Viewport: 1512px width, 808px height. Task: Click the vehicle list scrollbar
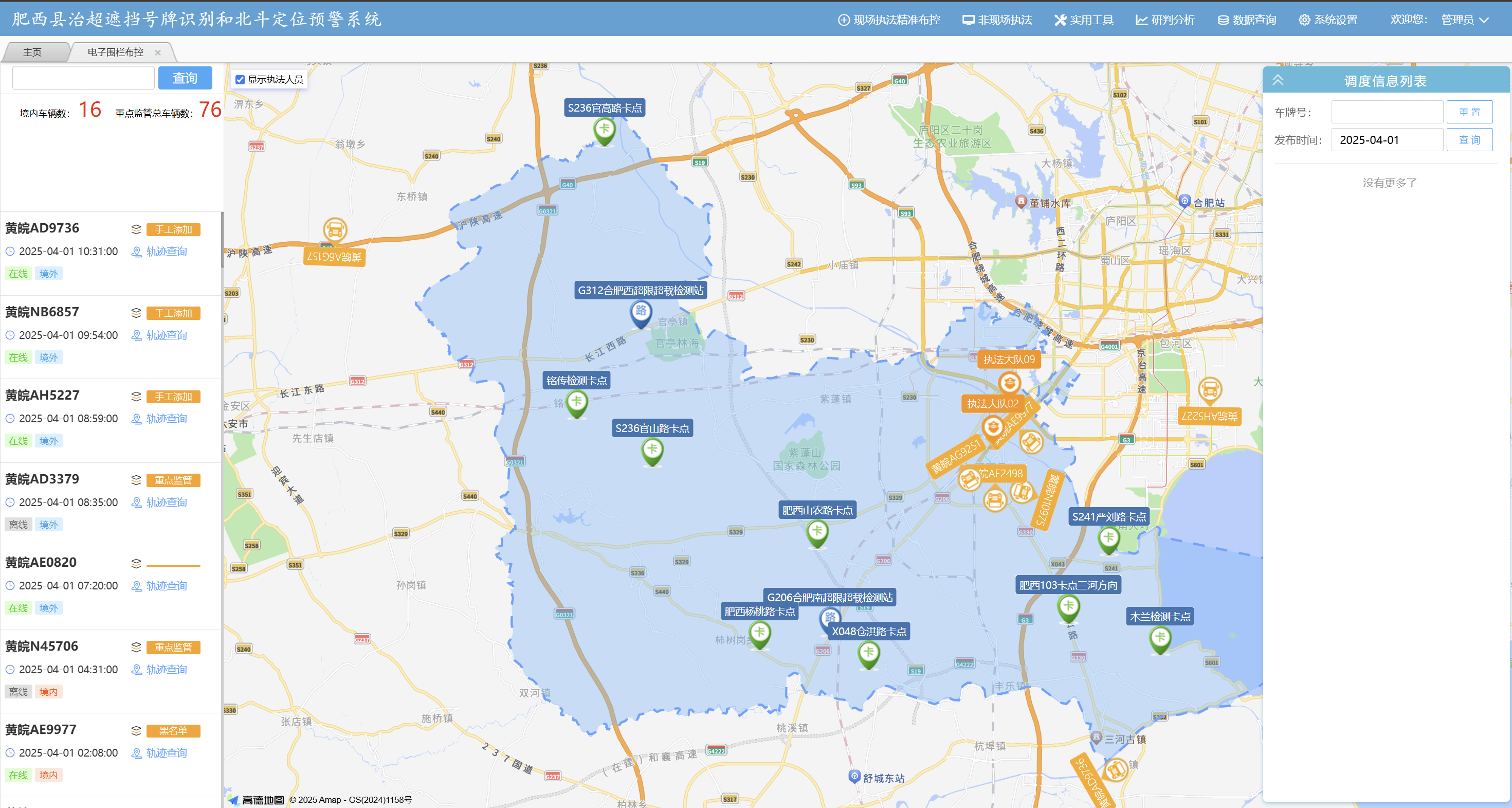[x=222, y=240]
